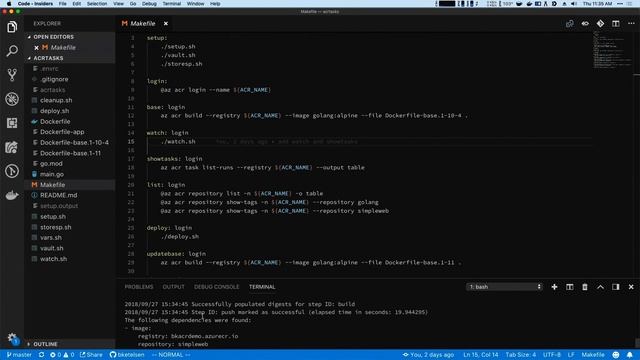This screenshot has height=360, width=640.
Task: Open .gitignore in the explorer
Action: pos(54,79)
